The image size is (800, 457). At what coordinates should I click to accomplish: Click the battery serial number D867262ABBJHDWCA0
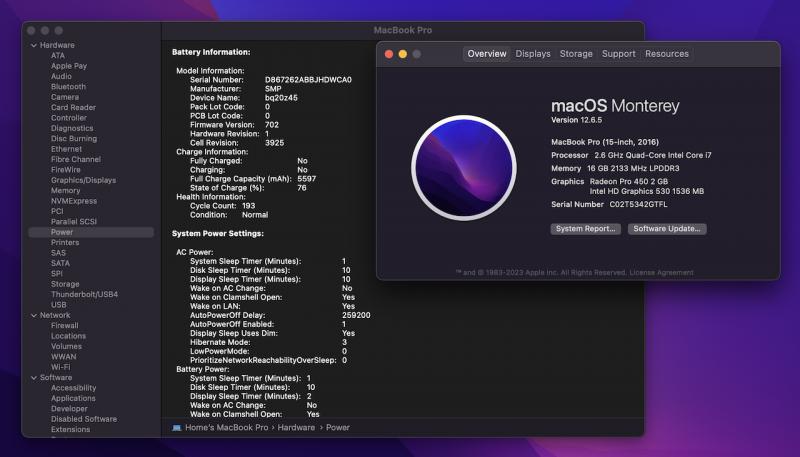pos(308,80)
